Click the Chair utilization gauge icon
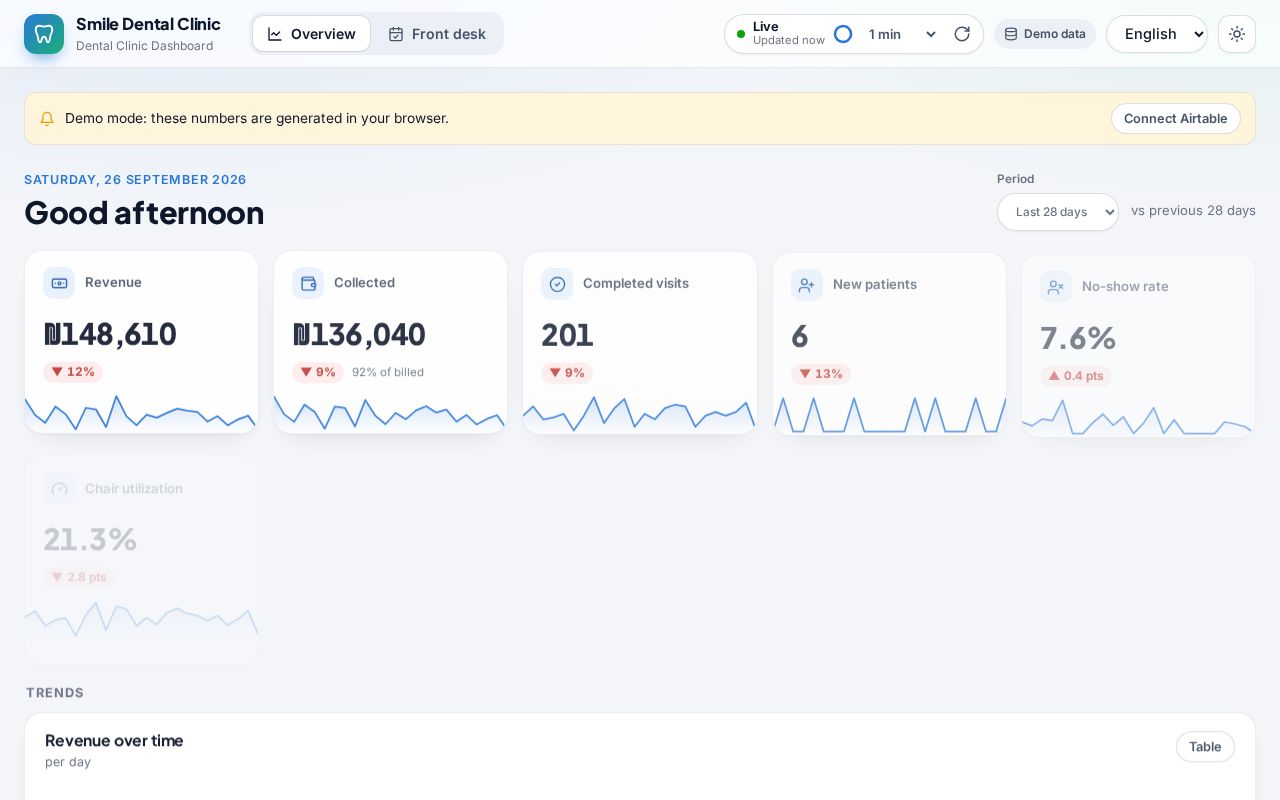This screenshot has width=1280, height=800. click(59, 489)
